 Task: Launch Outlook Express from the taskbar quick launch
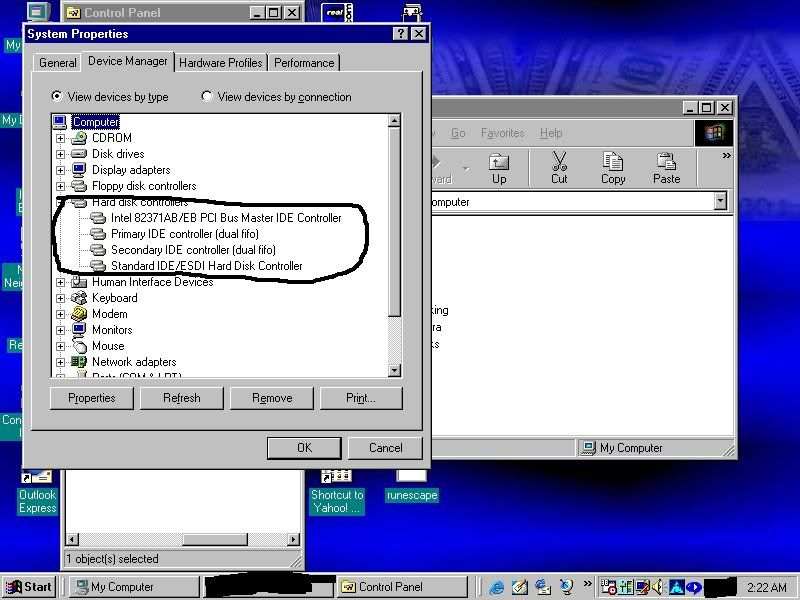click(543, 587)
